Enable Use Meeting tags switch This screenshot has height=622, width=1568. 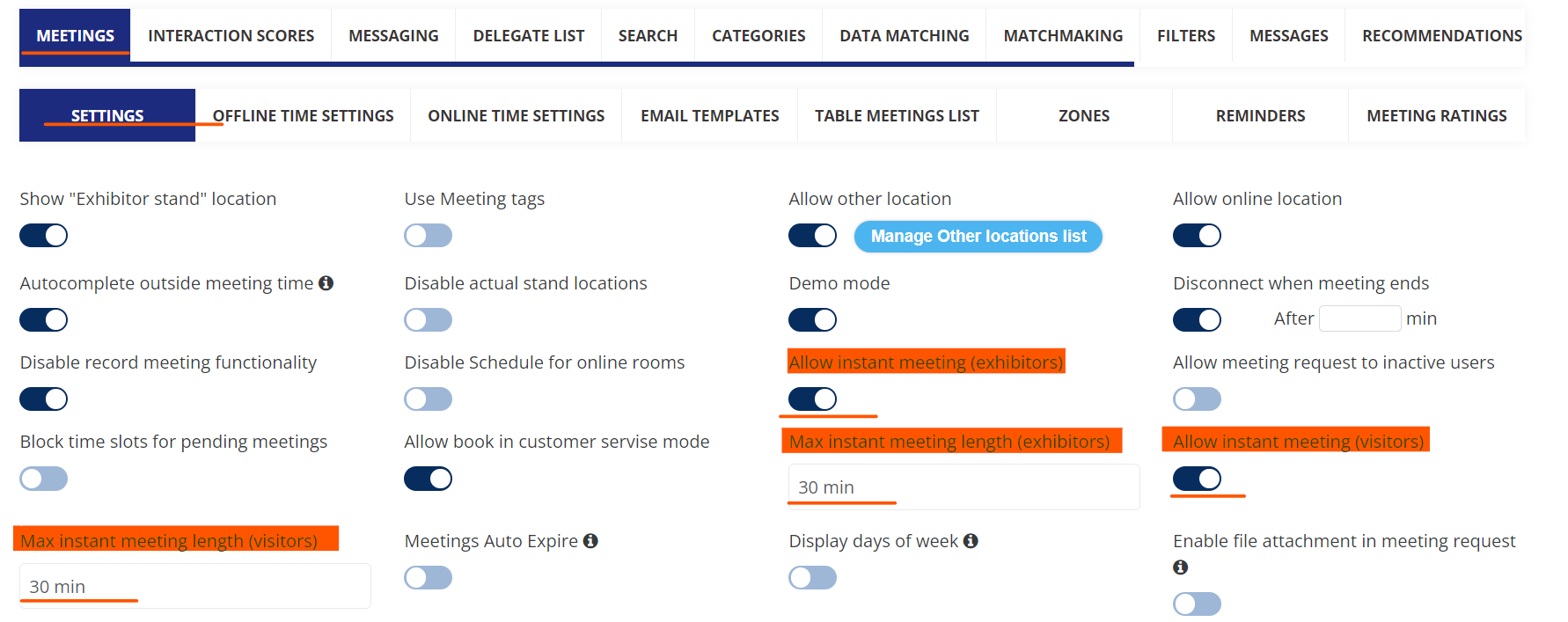429,236
